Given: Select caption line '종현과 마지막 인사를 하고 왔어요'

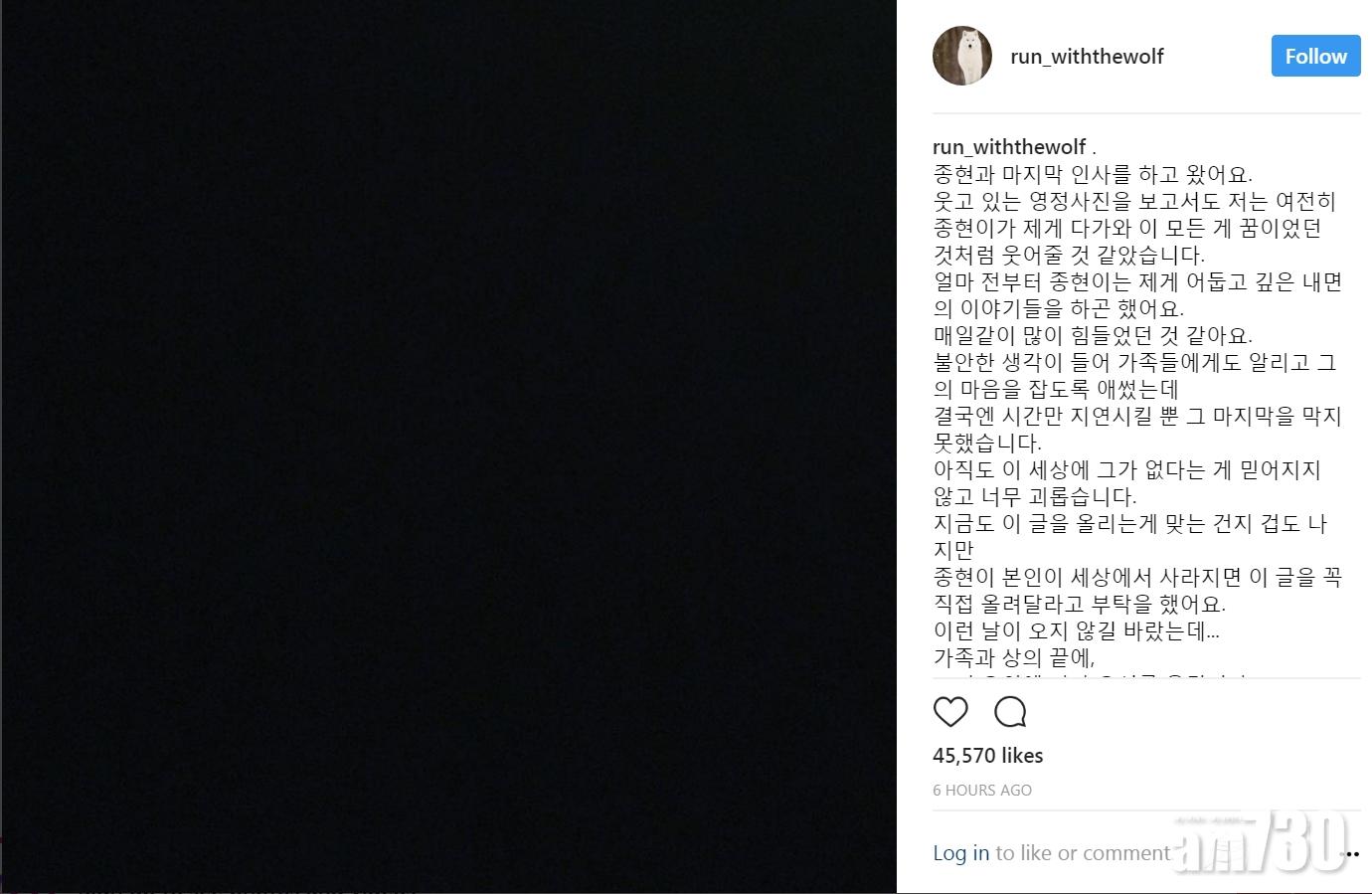Looking at the screenshot, I should click(x=1093, y=175).
